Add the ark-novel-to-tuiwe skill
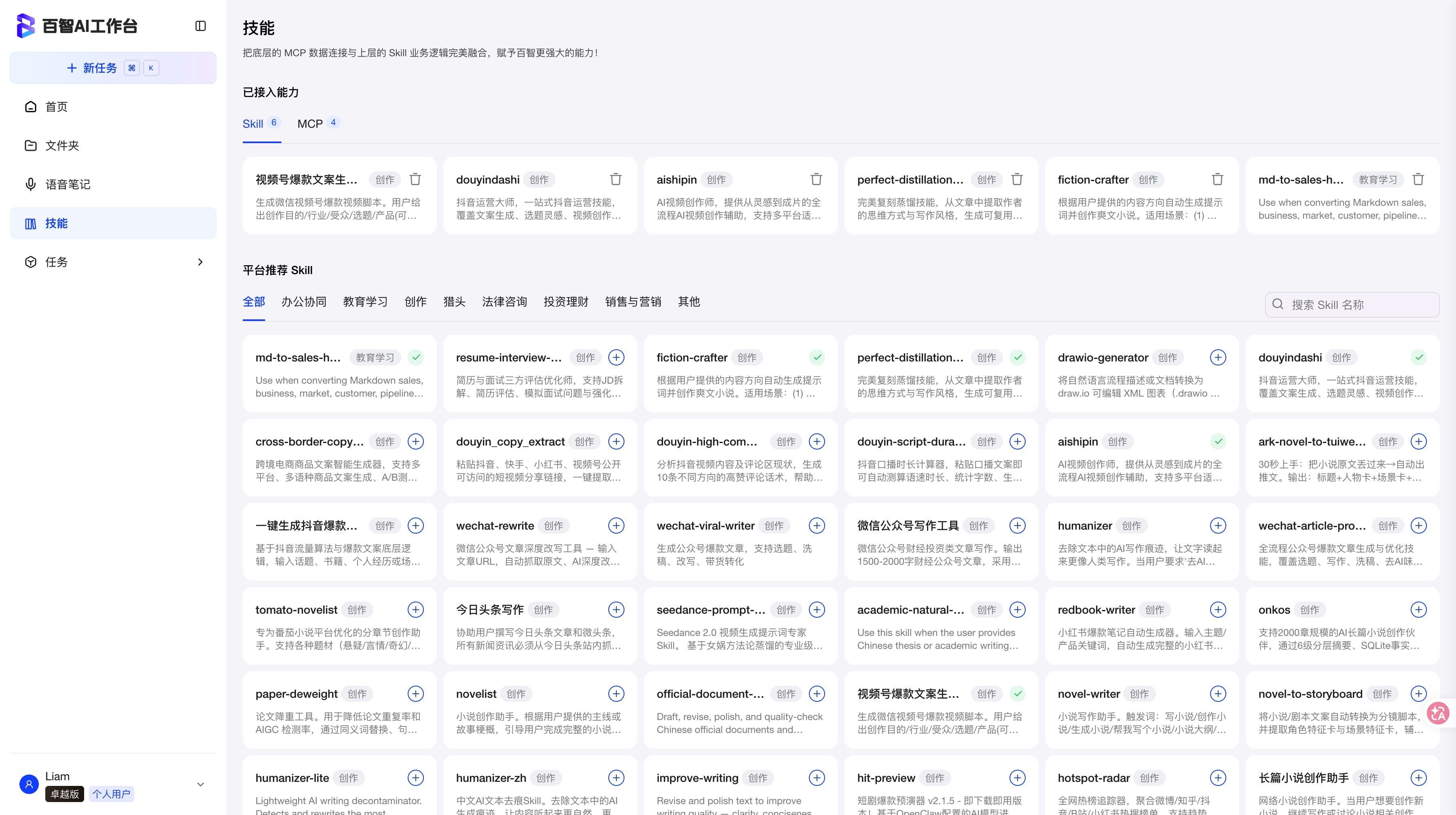 [x=1419, y=442]
